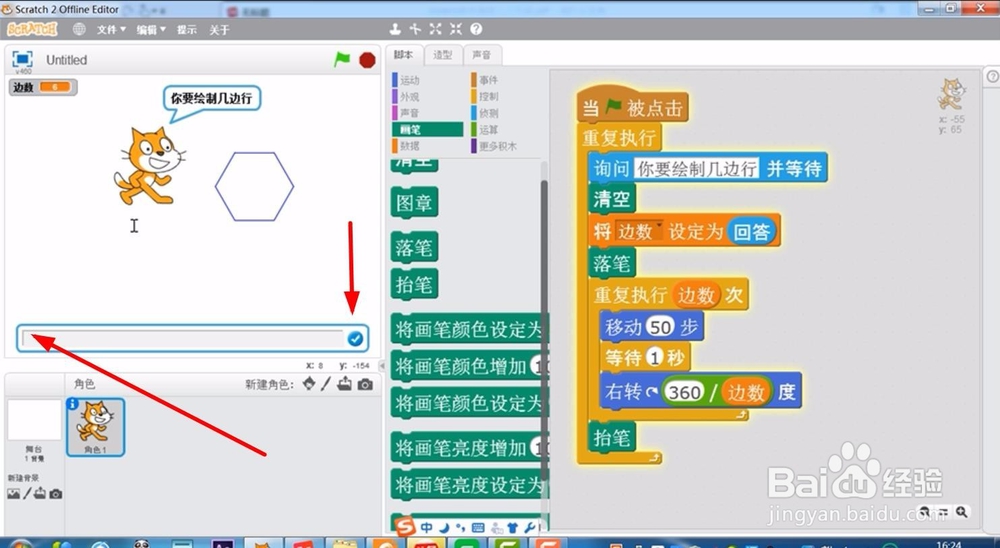The width and height of the screenshot is (1000, 548).
Task: Open the 文件 menu
Action: (111, 29)
